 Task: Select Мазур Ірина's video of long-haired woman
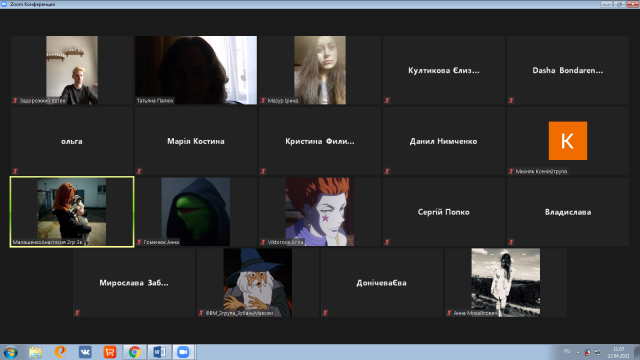pos(320,70)
